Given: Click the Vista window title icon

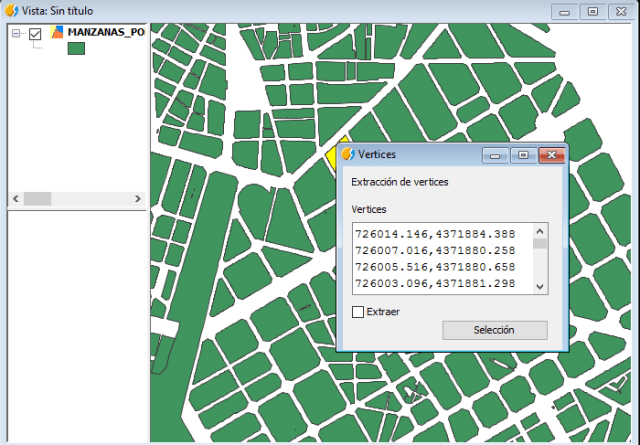Looking at the screenshot, I should 11,11.
